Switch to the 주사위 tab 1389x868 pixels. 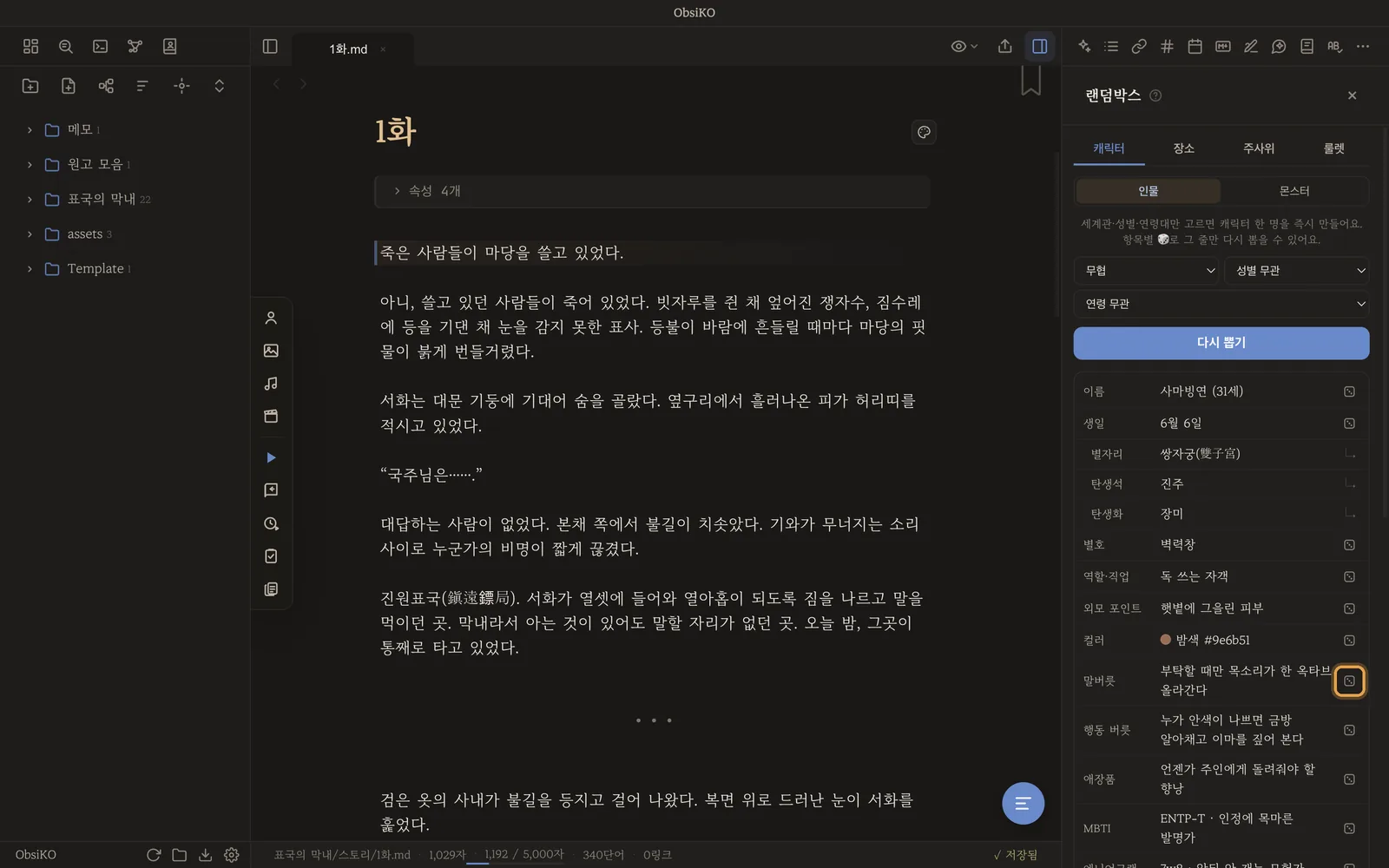tap(1259, 148)
